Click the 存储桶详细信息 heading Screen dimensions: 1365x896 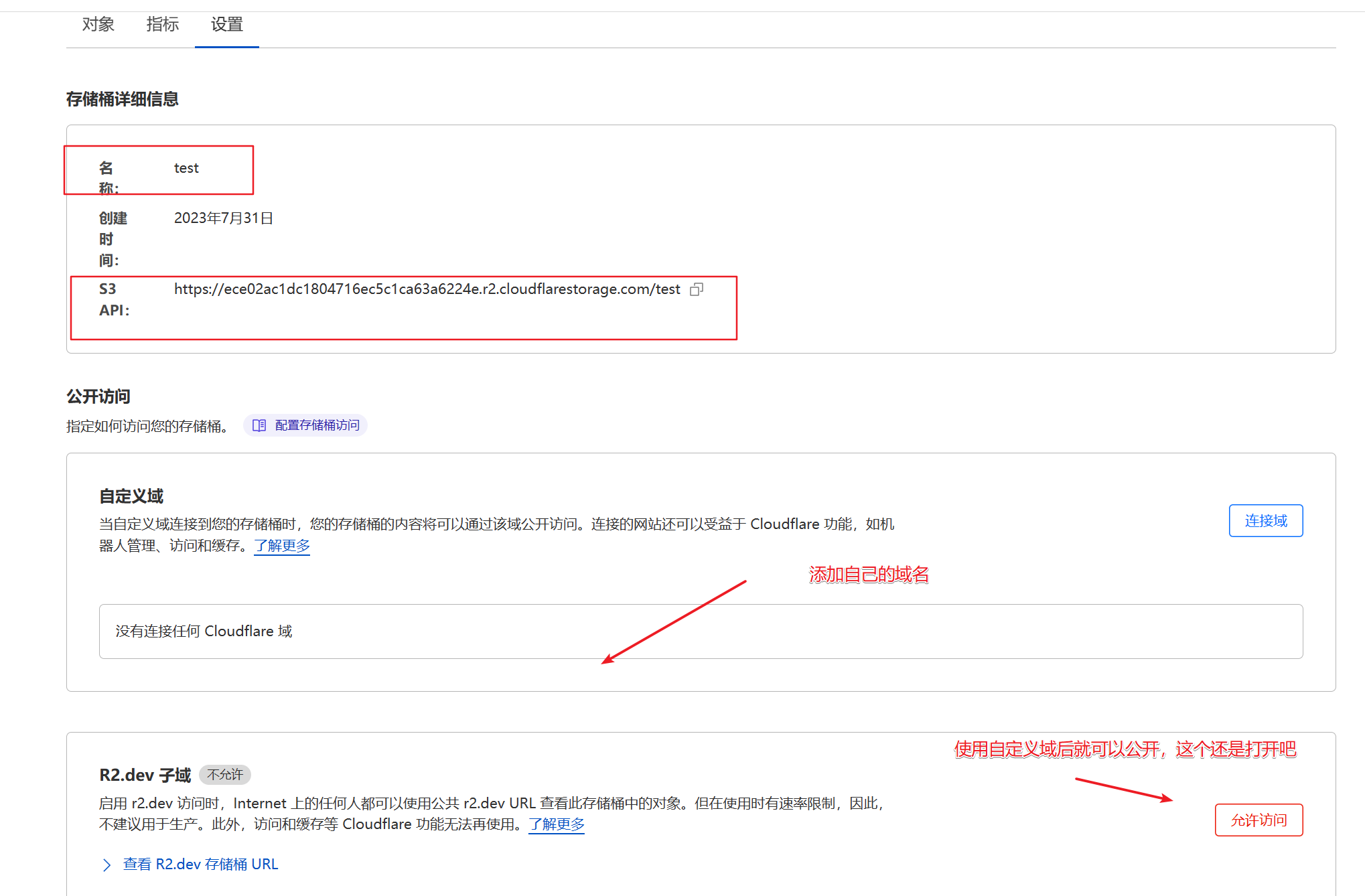tap(123, 99)
